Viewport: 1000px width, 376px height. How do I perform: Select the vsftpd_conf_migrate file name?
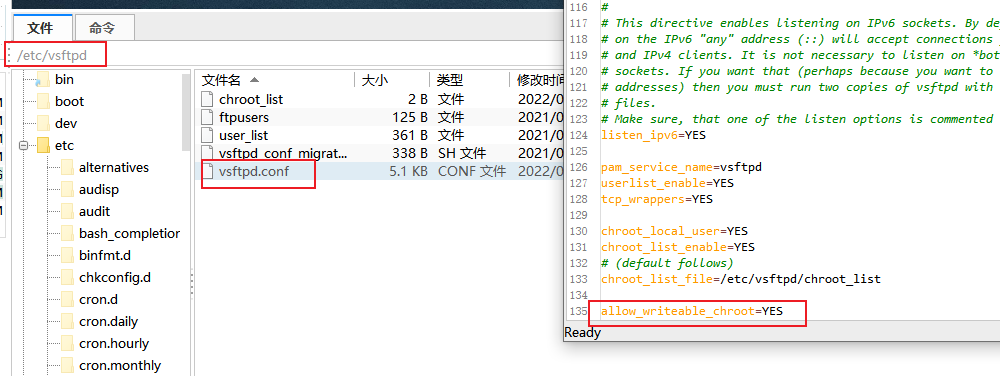283,153
